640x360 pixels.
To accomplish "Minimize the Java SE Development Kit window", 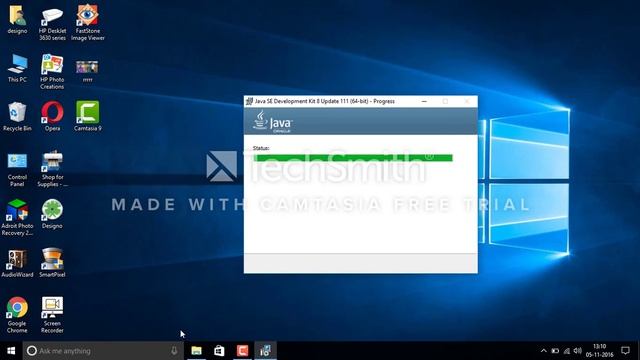I will coord(424,101).
